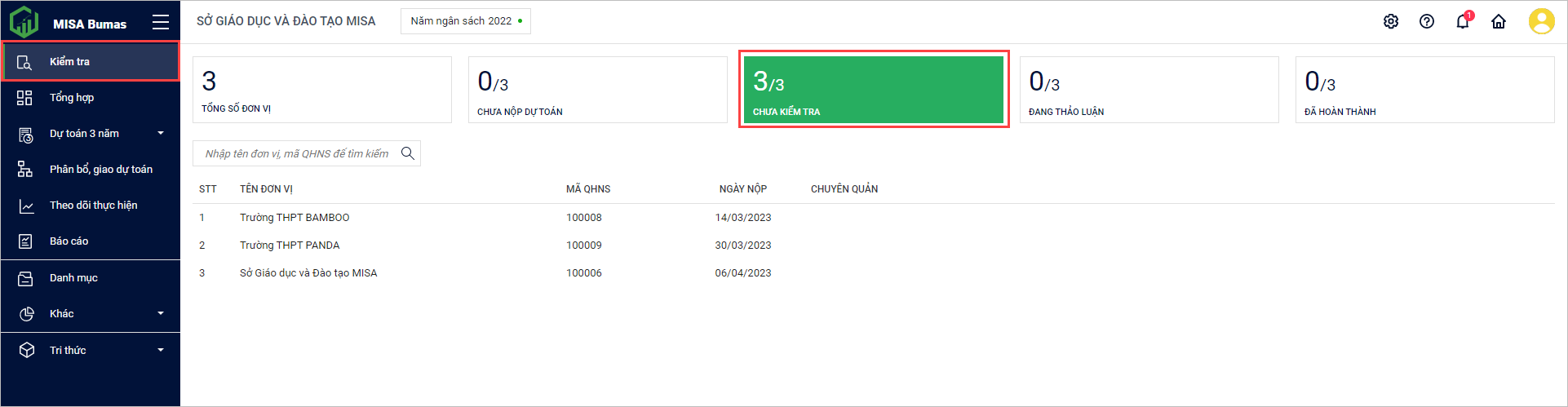The image size is (1568, 407).
Task: Click the unit search input field
Action: pyautogui.click(x=298, y=153)
